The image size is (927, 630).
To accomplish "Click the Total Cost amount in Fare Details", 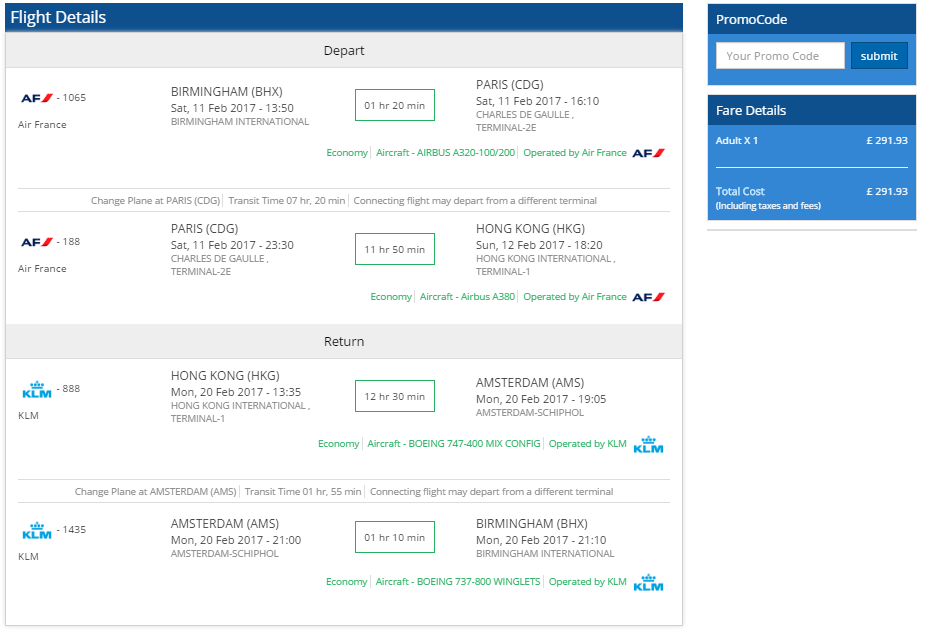I will click(886, 191).
